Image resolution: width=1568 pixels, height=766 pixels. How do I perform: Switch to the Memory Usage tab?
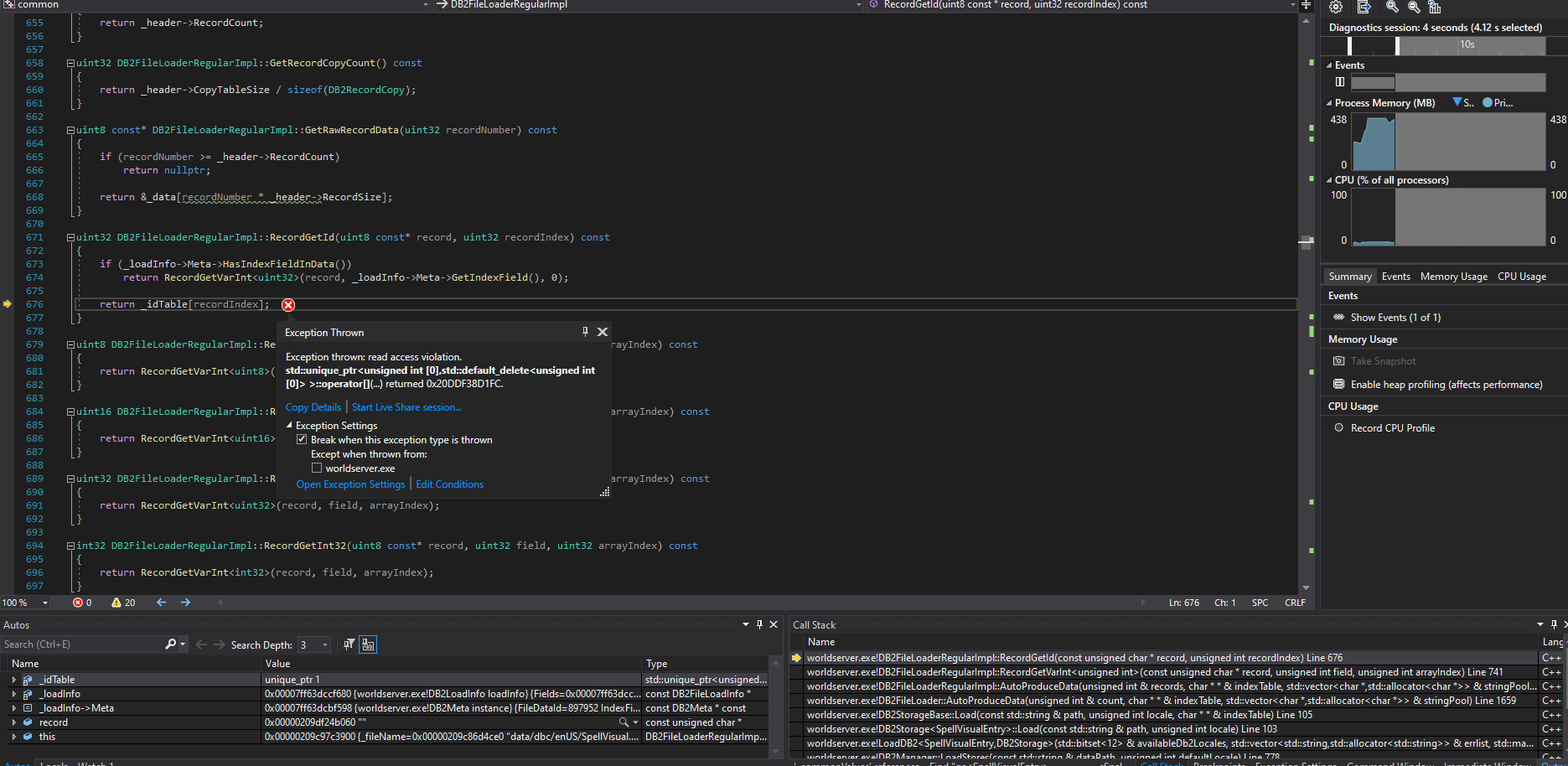(x=1453, y=277)
